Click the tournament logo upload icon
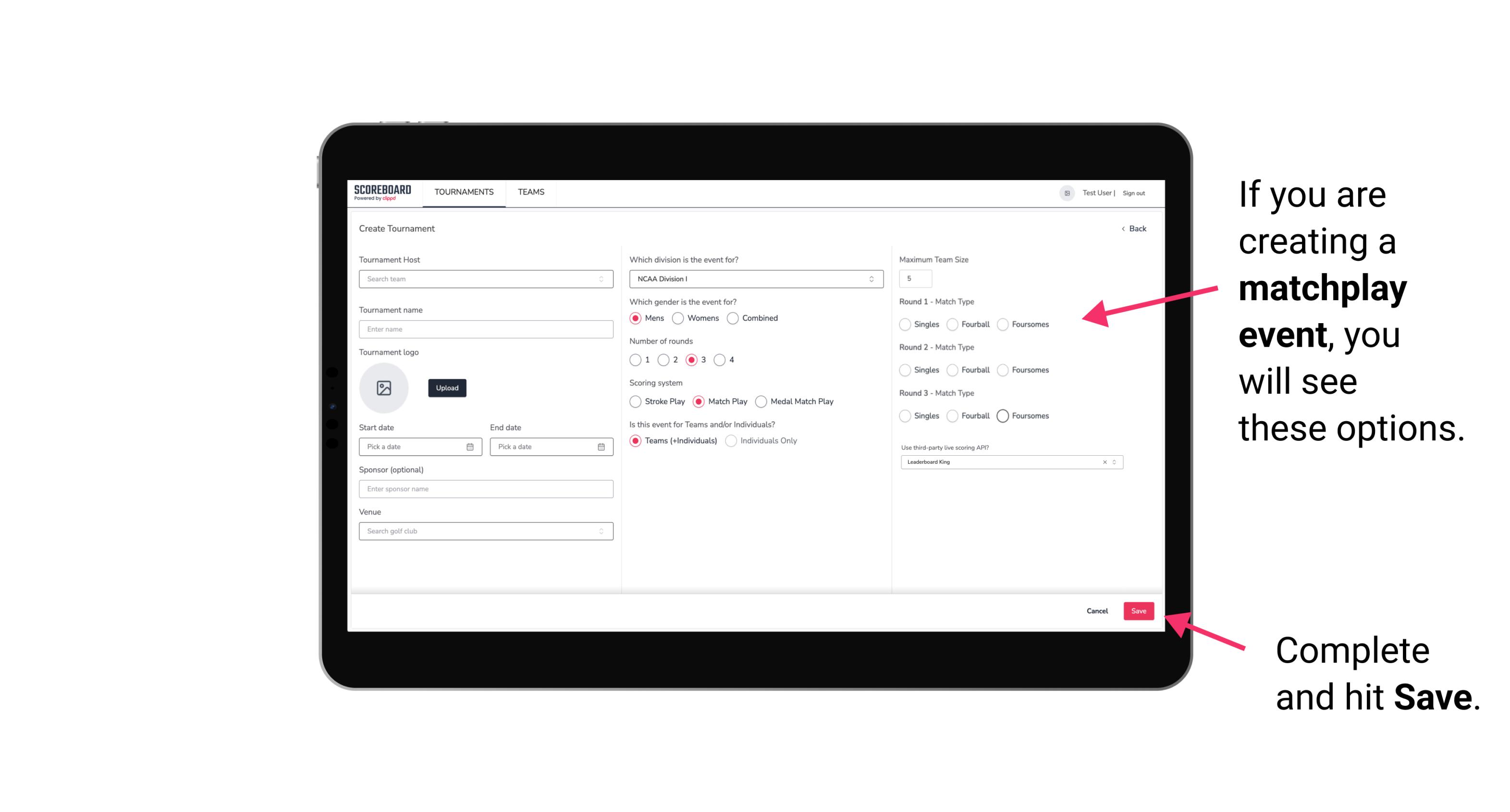The image size is (1510, 812). point(384,388)
